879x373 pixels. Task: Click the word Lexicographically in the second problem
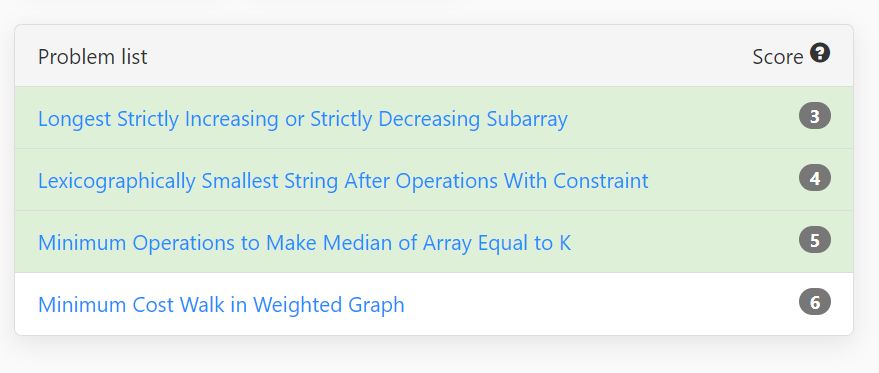point(117,181)
